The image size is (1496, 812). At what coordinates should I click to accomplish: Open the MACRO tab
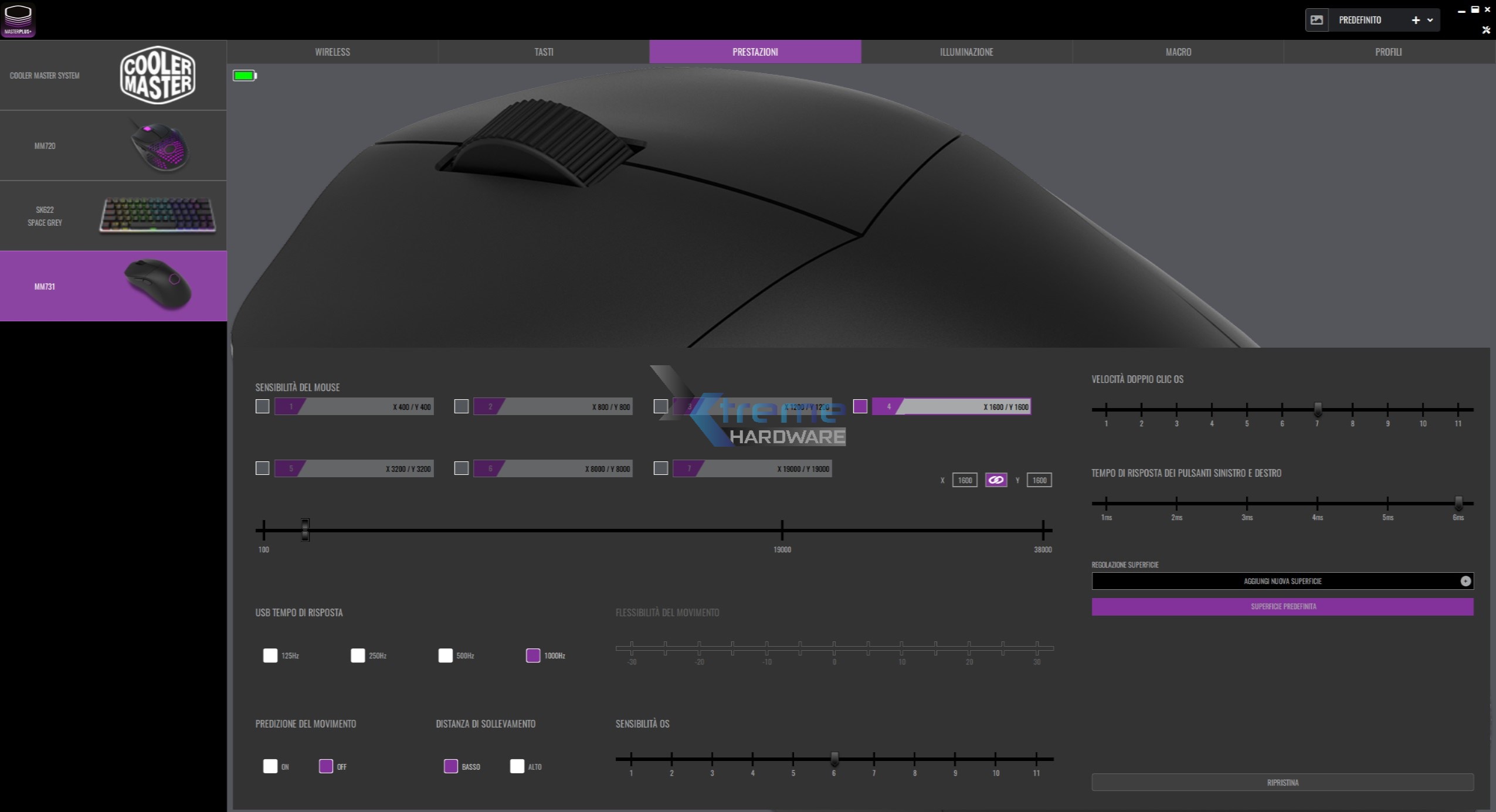click(x=1178, y=52)
